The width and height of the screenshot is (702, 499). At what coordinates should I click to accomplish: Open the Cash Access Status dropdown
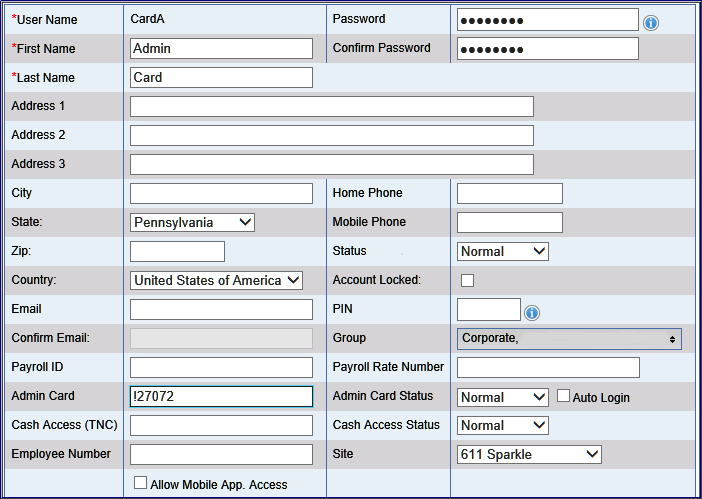coord(503,425)
